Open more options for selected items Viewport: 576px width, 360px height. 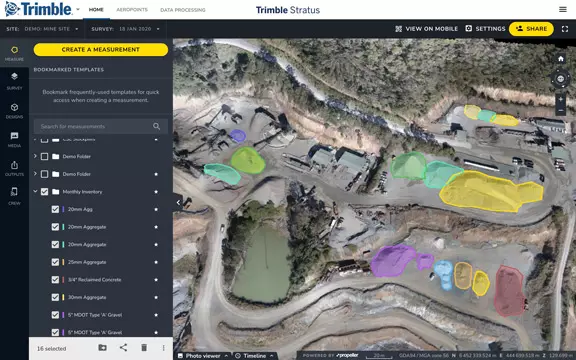point(163,348)
